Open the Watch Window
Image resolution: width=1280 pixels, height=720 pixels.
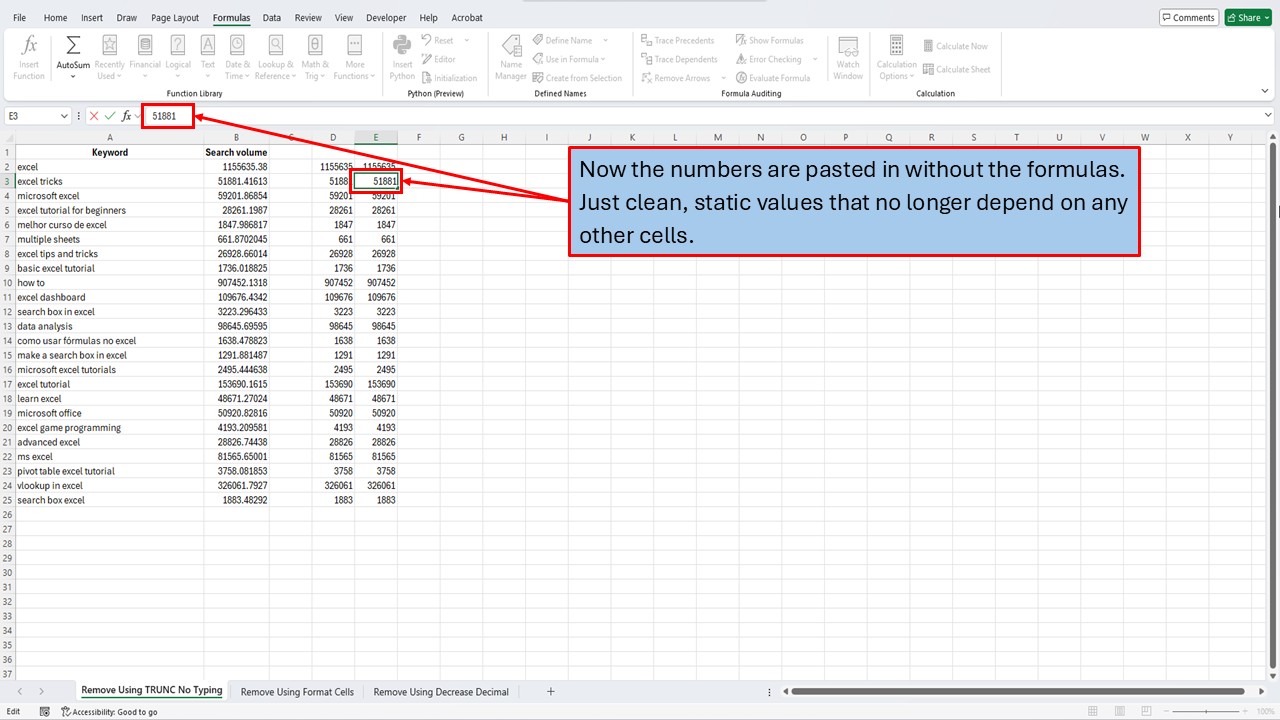pyautogui.click(x=847, y=57)
